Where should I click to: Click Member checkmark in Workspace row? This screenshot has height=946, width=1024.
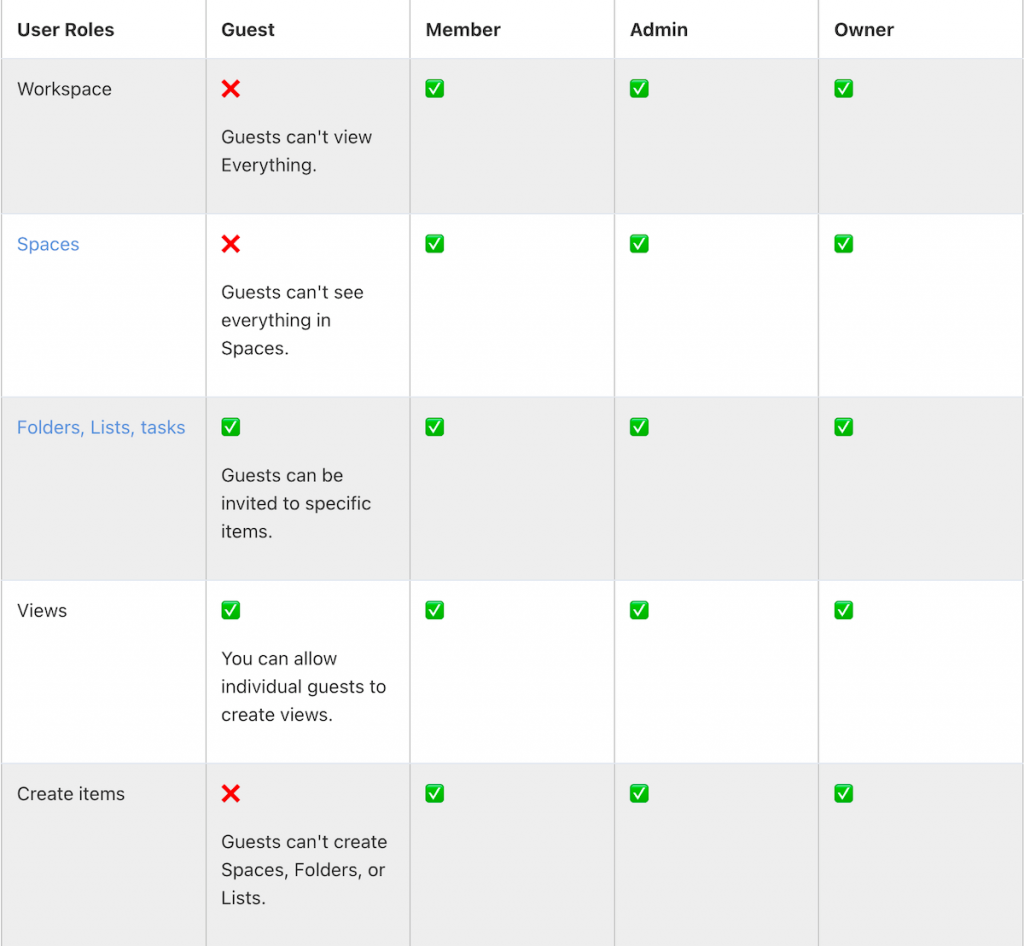tap(435, 89)
